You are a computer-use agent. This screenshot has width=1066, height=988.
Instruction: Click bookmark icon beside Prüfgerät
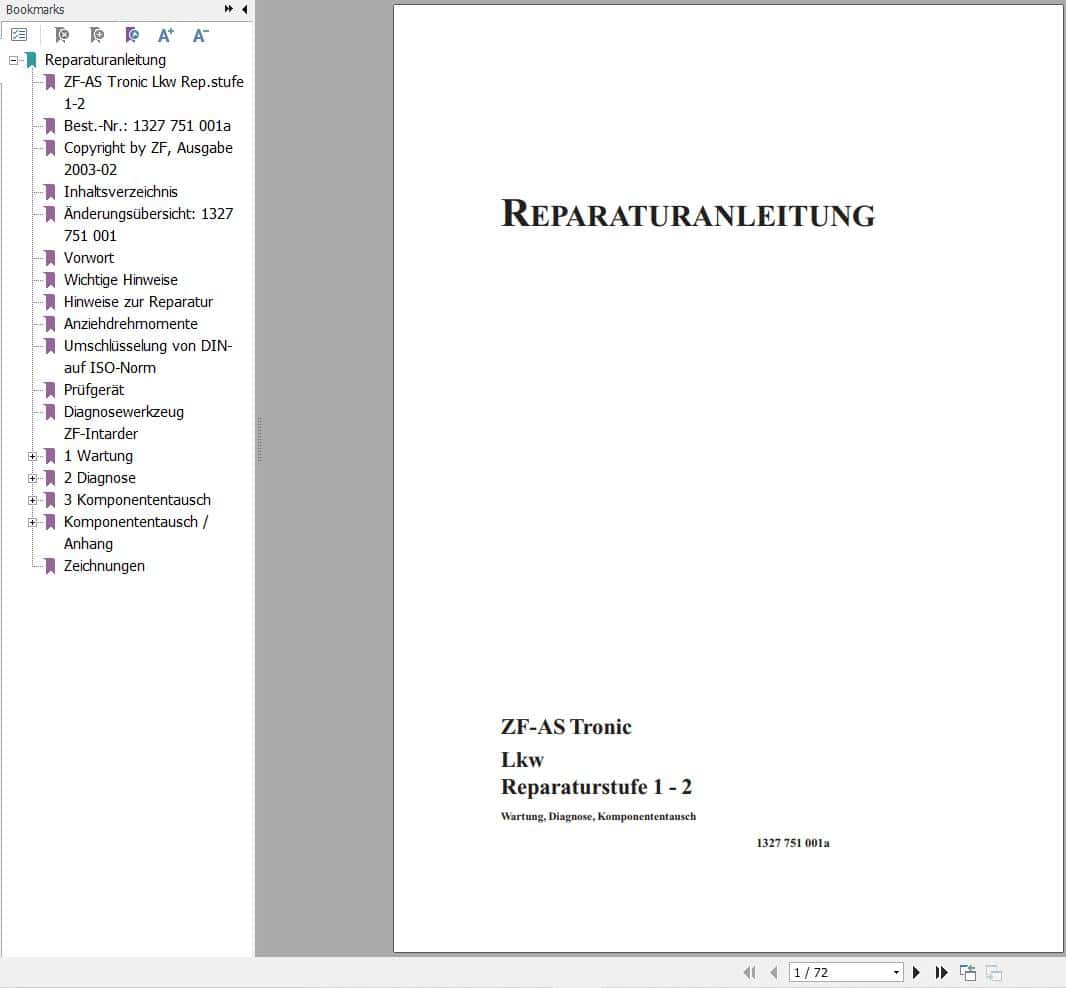click(x=50, y=390)
